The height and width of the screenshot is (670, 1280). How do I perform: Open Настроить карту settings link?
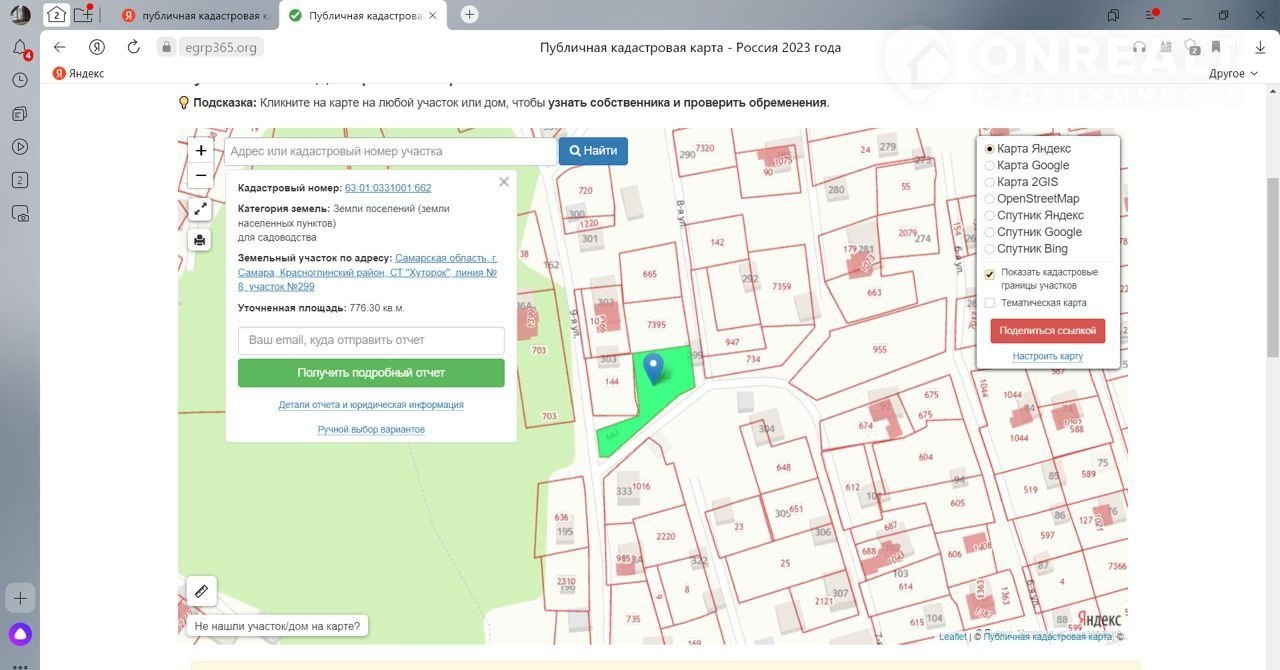(1047, 356)
